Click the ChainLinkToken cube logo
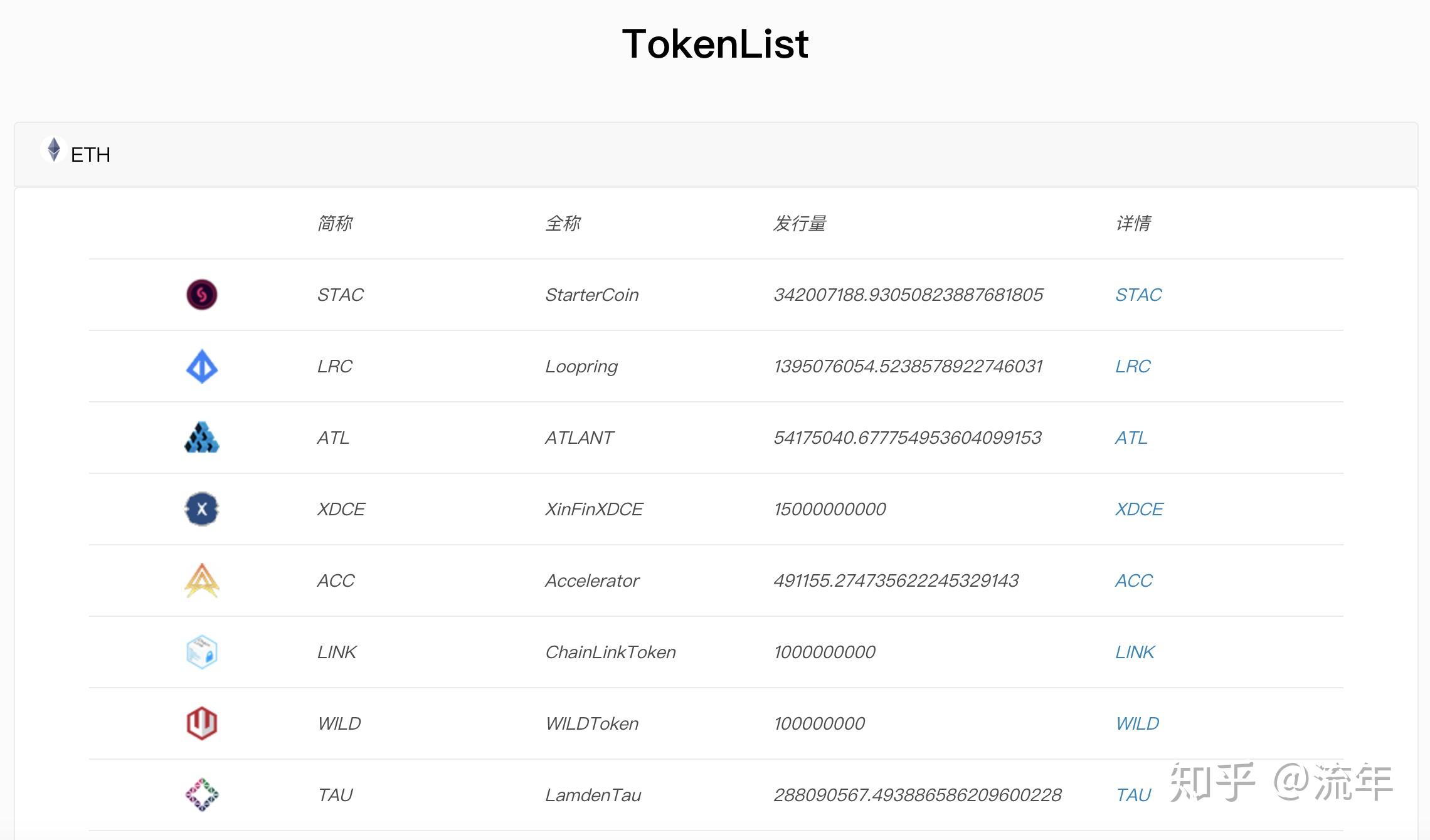Image resolution: width=1430 pixels, height=840 pixels. coord(201,652)
